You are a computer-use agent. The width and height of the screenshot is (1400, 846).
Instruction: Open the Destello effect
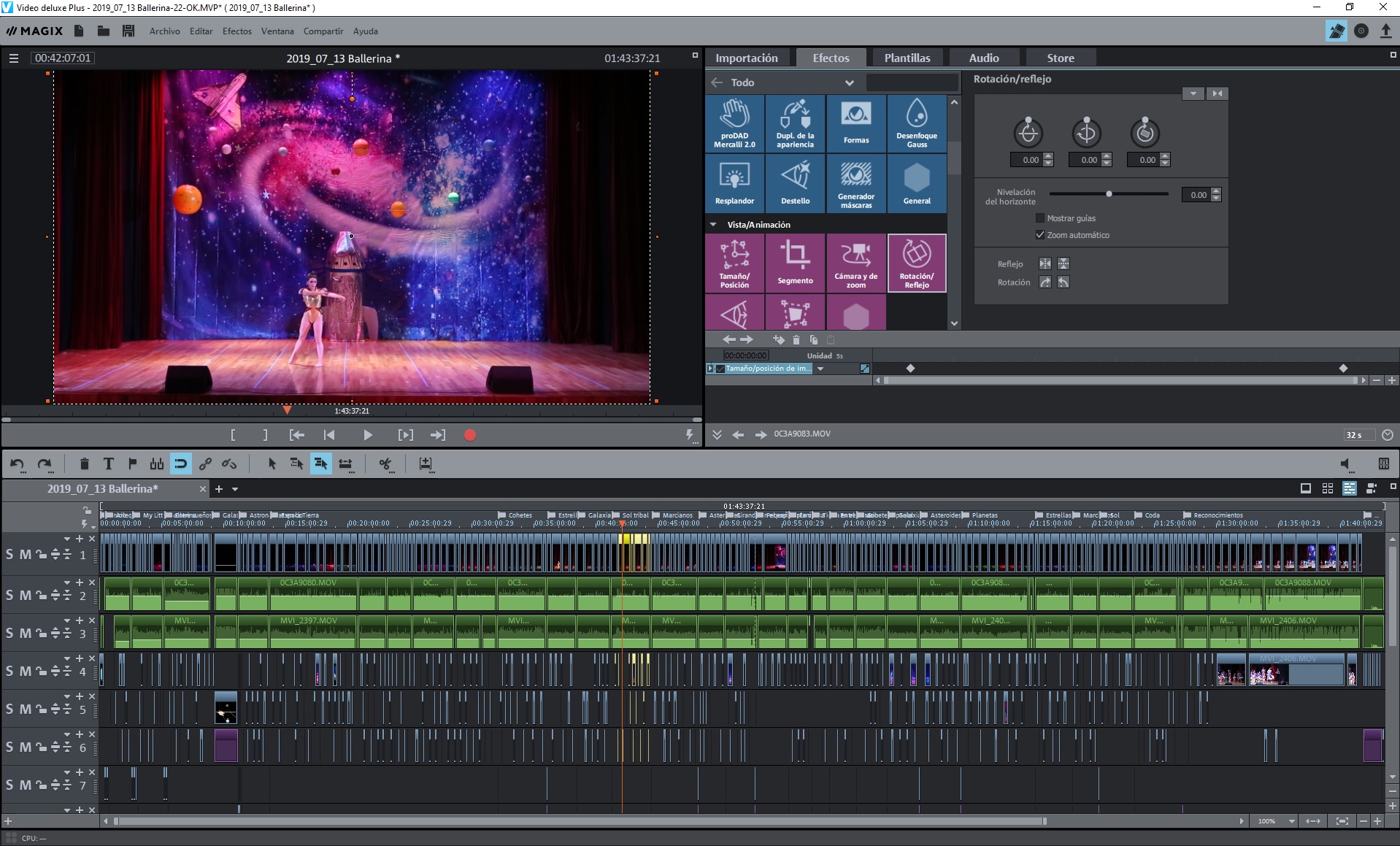point(795,183)
